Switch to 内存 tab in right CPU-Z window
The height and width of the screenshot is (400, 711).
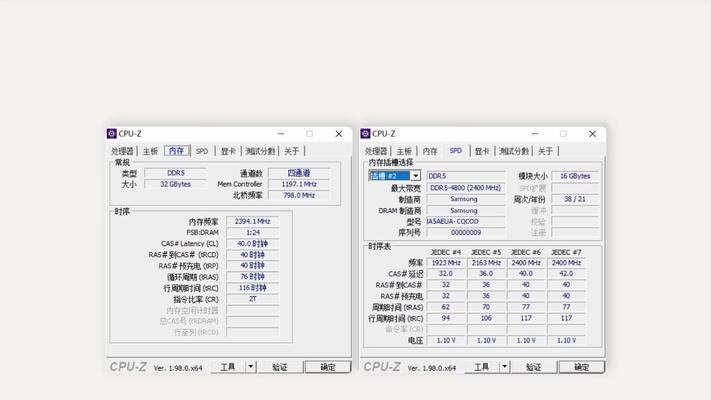pyautogui.click(x=430, y=151)
